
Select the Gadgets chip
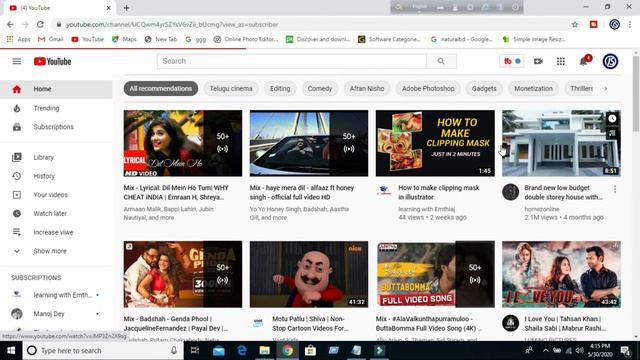484,89
